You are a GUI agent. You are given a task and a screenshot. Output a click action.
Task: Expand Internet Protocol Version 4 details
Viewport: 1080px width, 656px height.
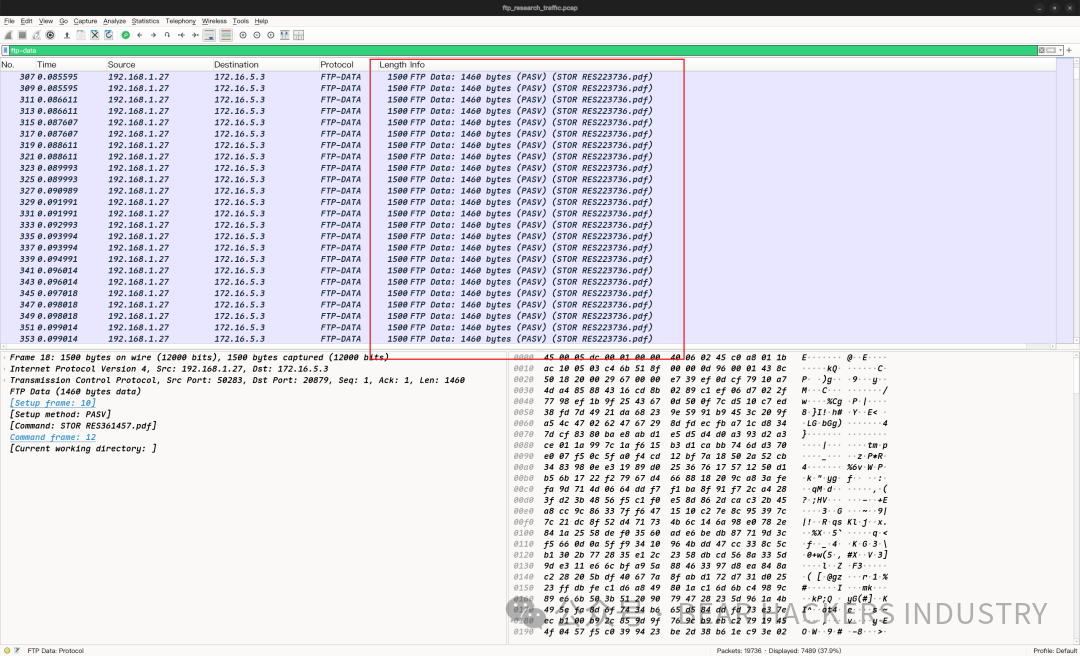(6, 369)
